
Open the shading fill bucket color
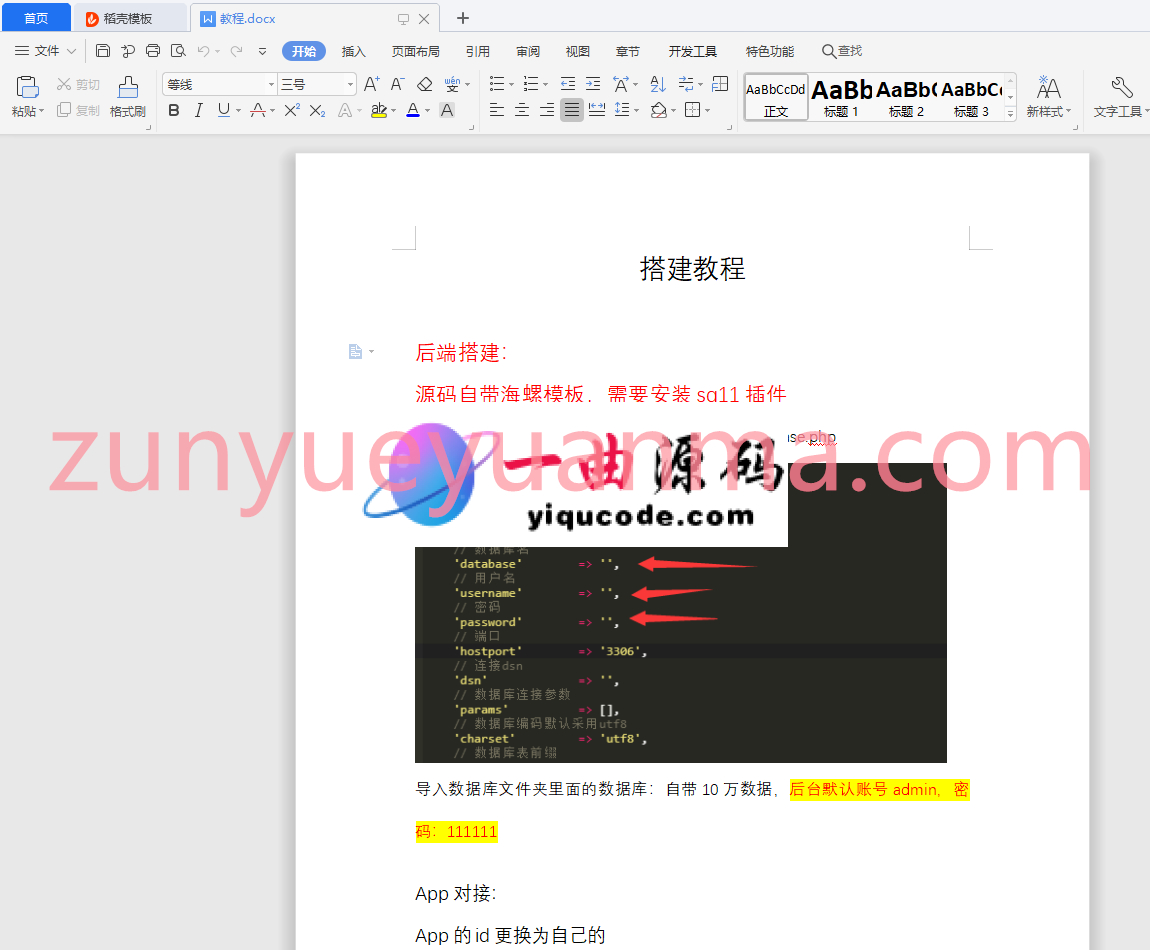pyautogui.click(x=659, y=111)
